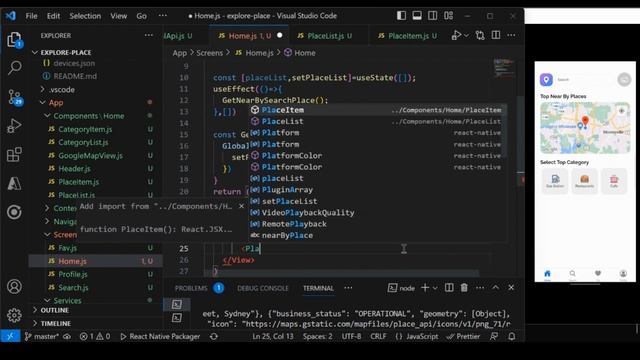This screenshot has width=640, height=360.
Task: Split the editor to the right
Action: 496,36
